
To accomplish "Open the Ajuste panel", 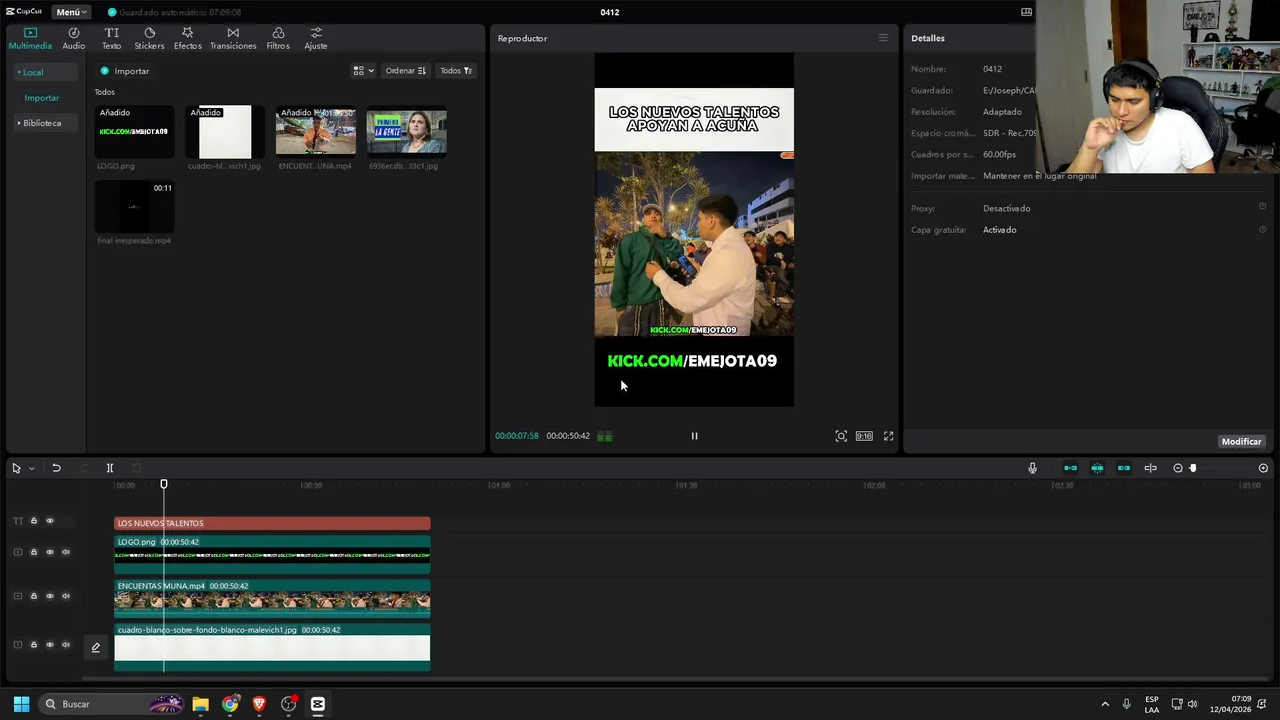I will coord(316,38).
